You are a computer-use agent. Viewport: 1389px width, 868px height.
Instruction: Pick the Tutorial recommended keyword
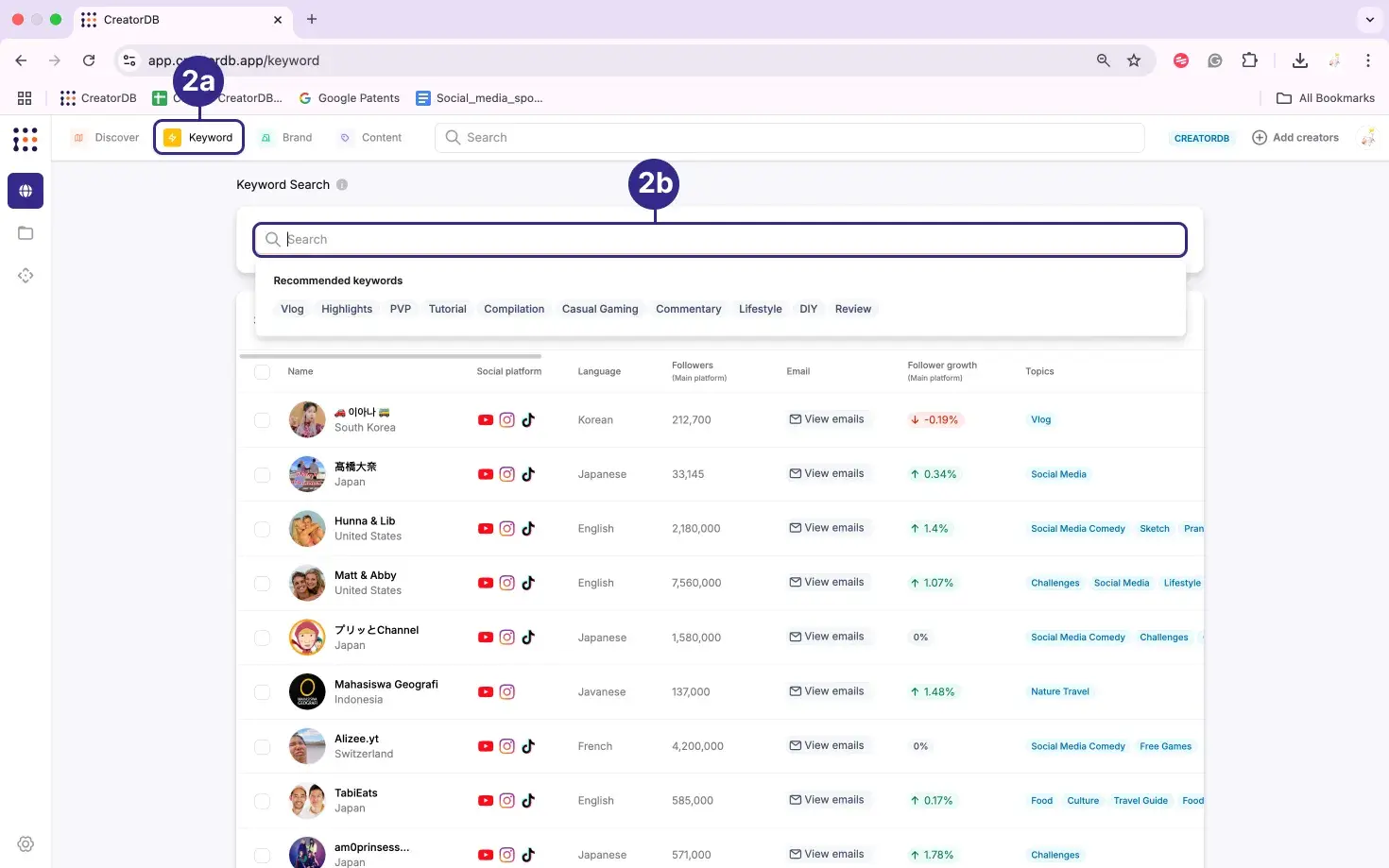(x=448, y=309)
